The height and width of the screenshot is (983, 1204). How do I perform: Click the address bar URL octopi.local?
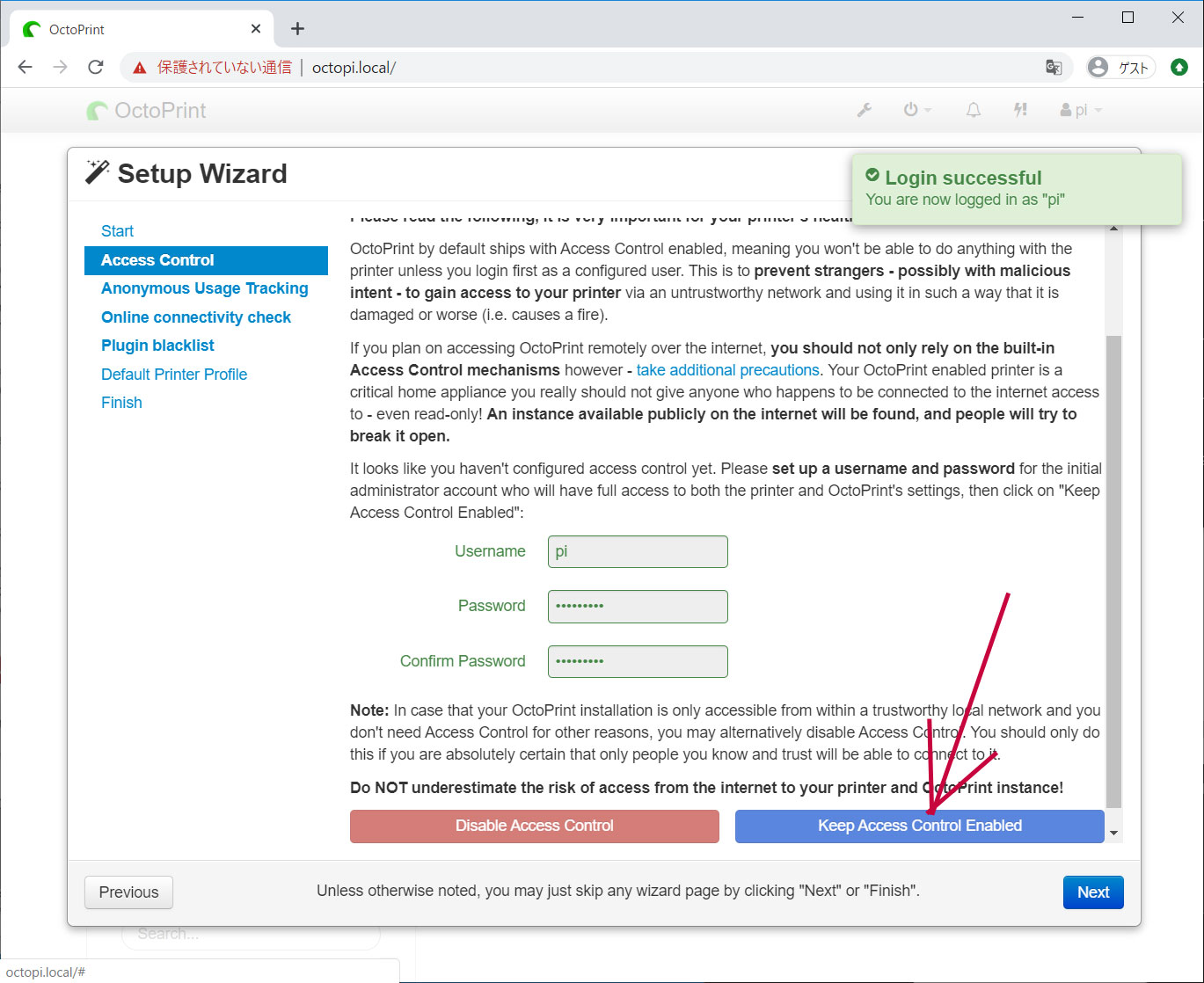(354, 68)
